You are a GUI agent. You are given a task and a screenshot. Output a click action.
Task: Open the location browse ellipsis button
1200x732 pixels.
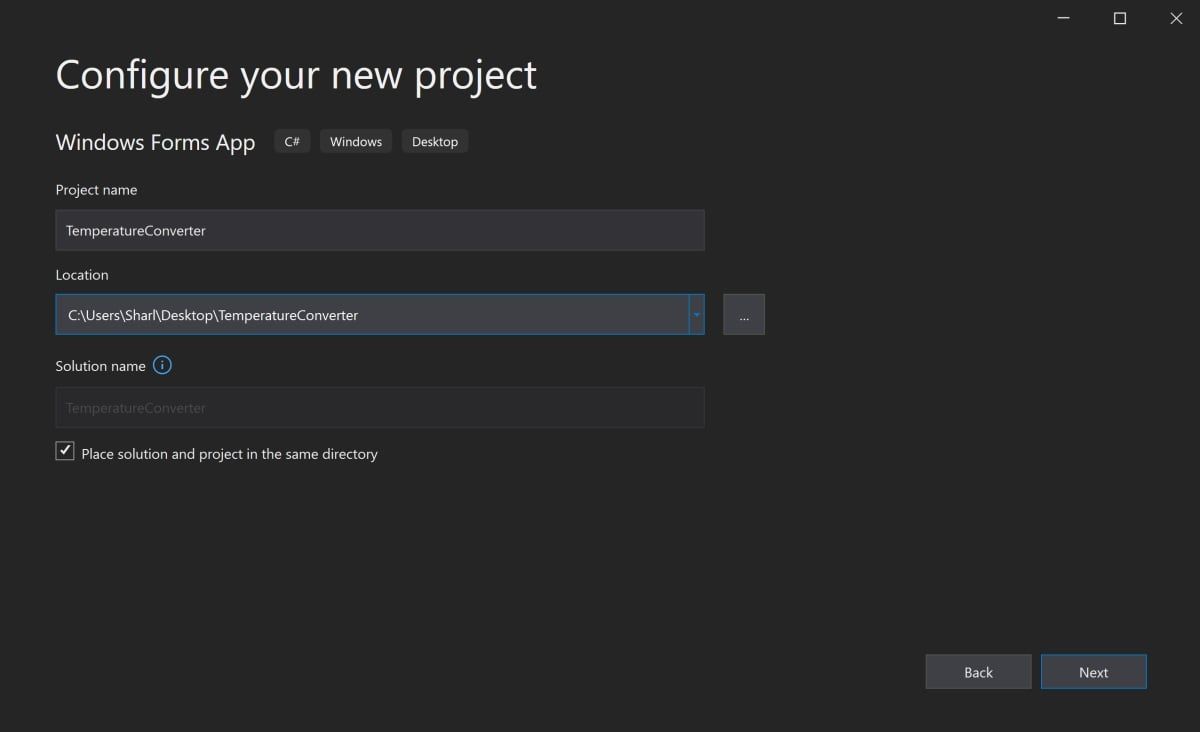click(x=744, y=315)
